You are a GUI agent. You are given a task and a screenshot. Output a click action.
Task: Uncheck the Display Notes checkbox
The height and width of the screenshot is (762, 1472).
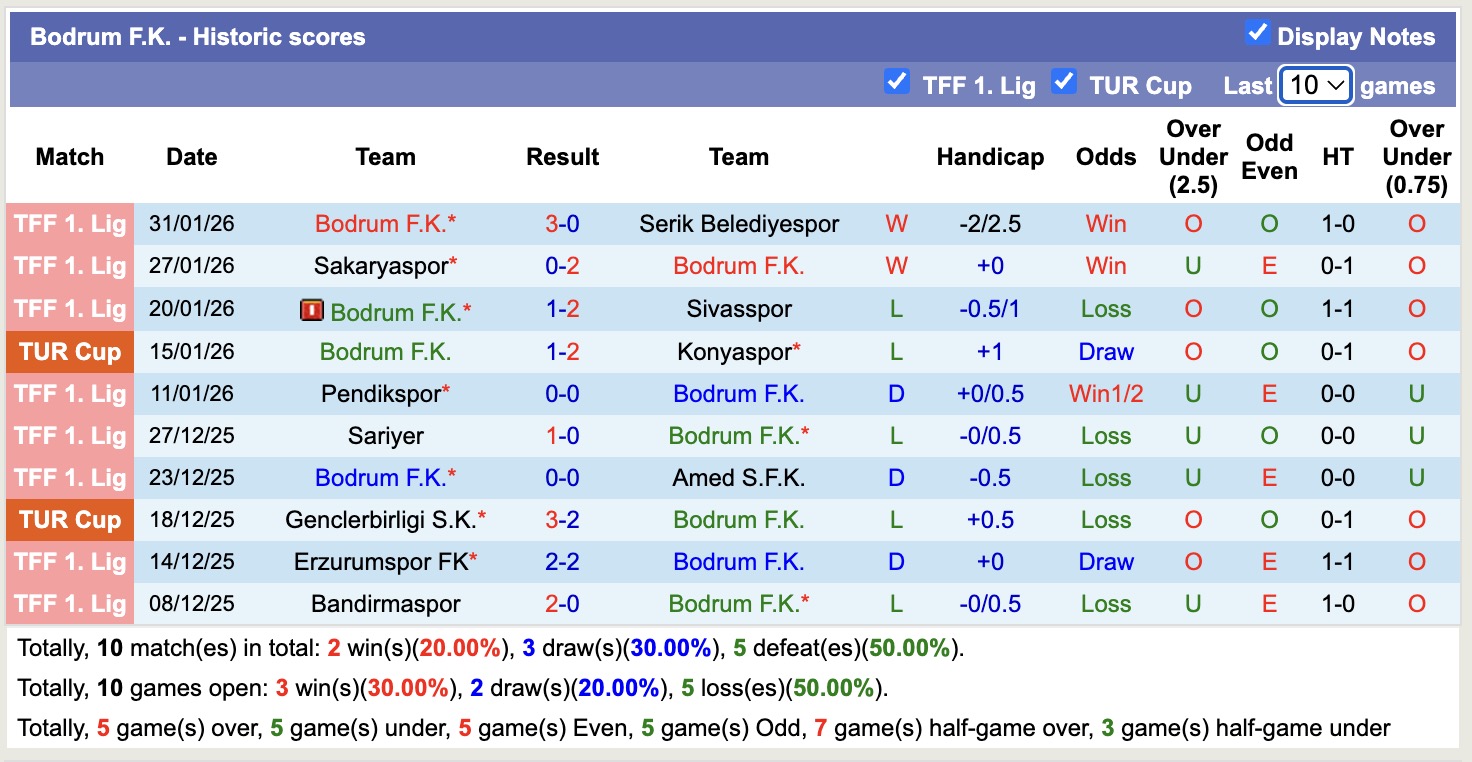(x=1257, y=33)
